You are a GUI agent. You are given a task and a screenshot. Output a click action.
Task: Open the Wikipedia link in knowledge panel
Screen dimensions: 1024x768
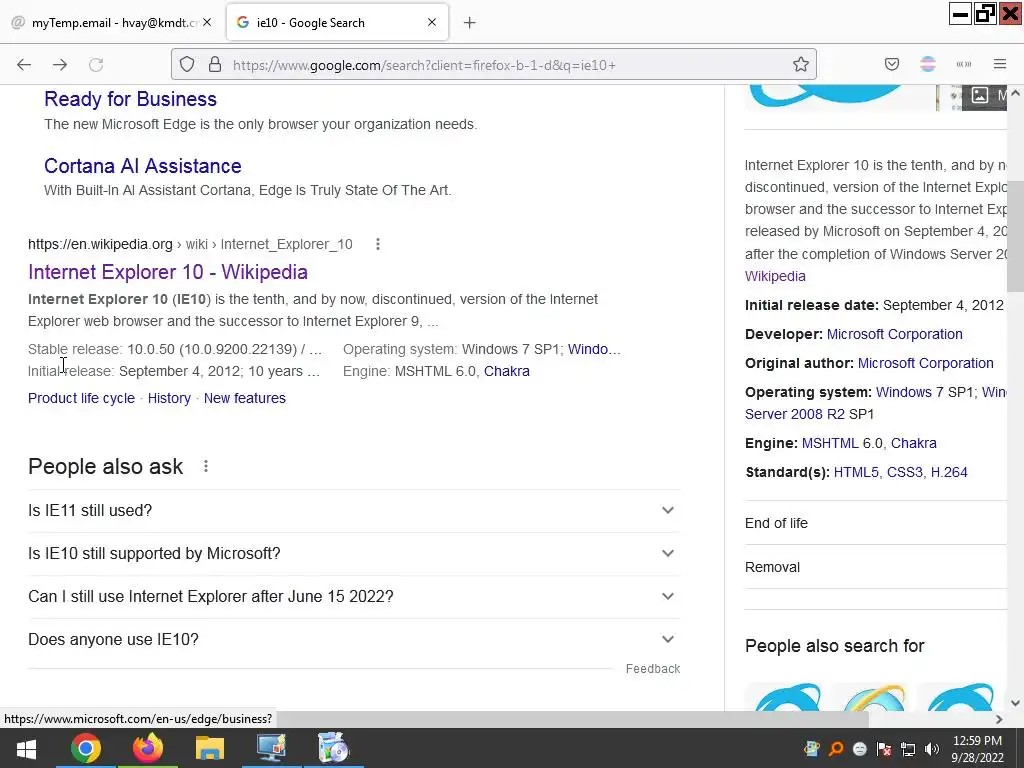coord(775,276)
